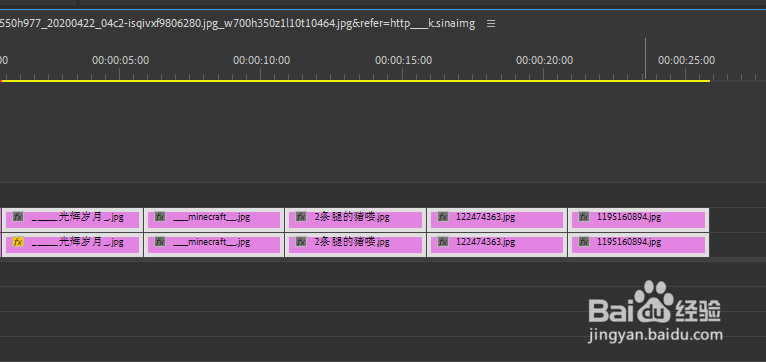Select lower-track minecraft .jpg clip
Image resolution: width=766 pixels, height=362 pixels.
coord(214,245)
